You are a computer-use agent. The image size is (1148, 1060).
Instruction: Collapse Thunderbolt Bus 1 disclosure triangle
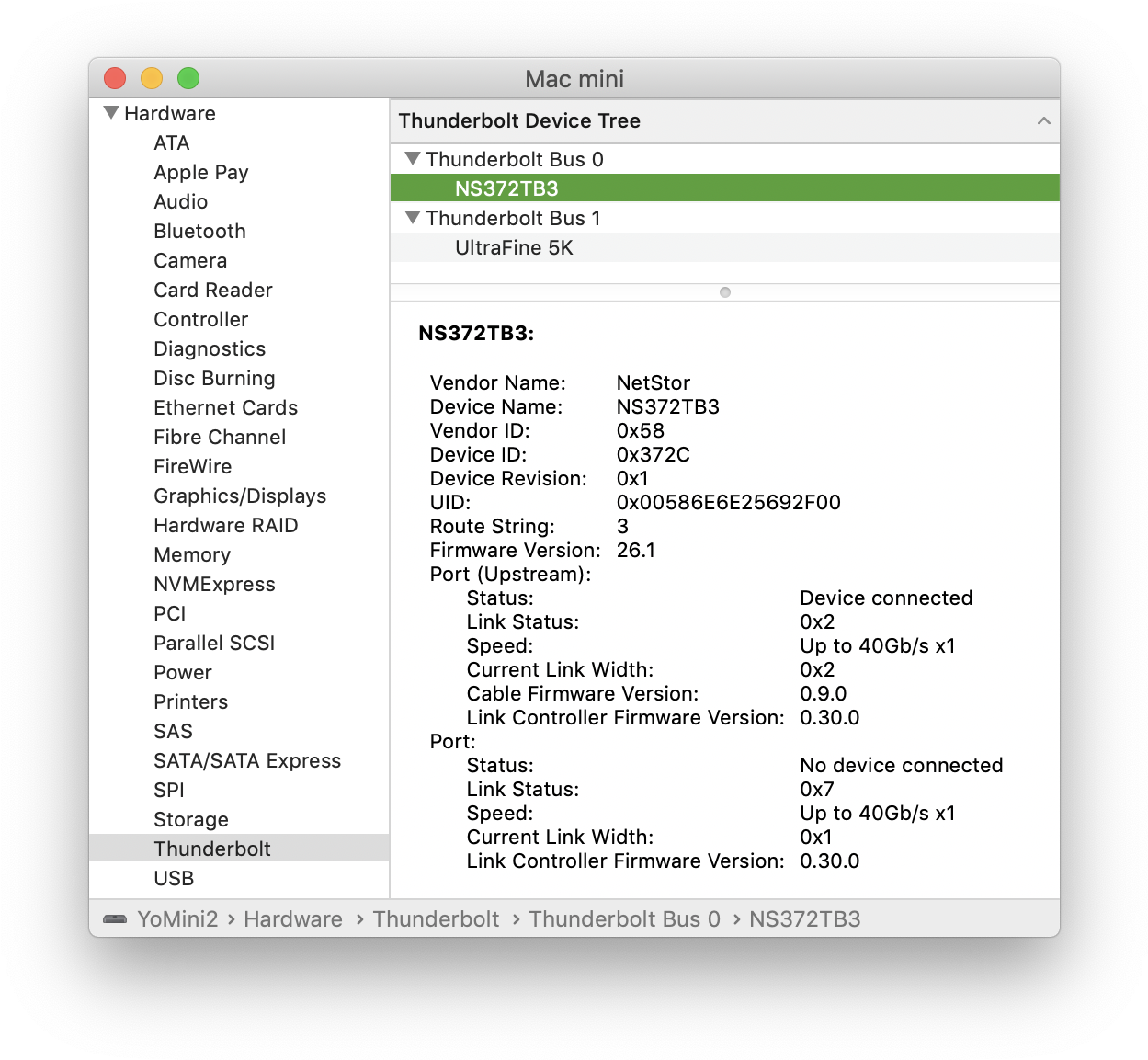coord(413,218)
